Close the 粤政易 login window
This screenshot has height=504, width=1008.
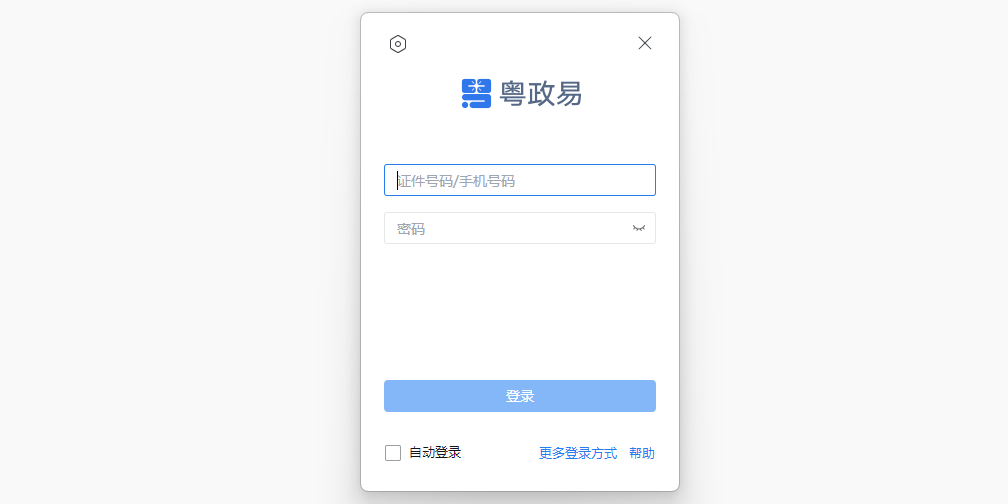(645, 43)
